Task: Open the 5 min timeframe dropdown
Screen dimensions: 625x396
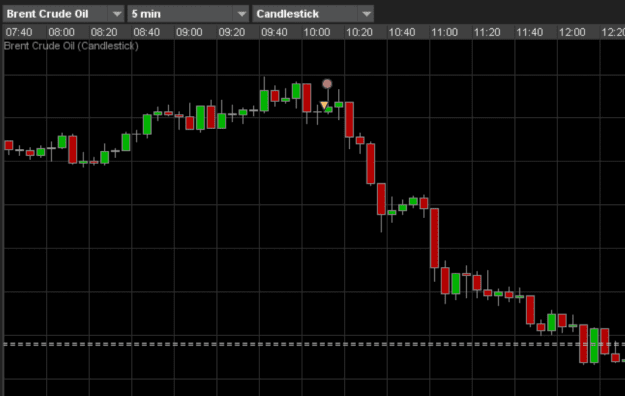Action: click(x=188, y=14)
